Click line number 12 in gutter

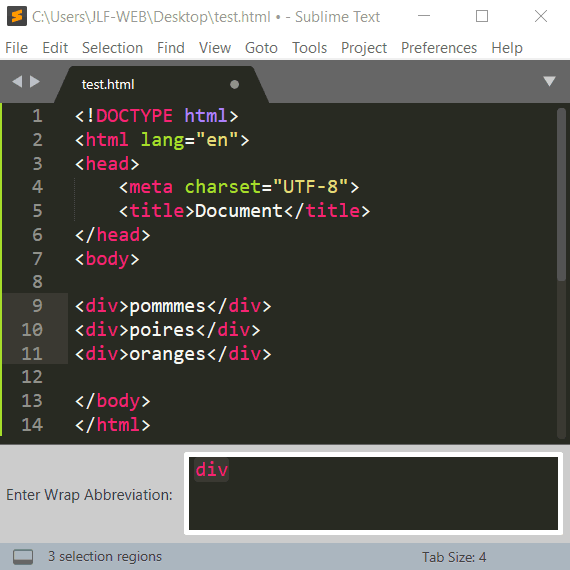[32, 377]
